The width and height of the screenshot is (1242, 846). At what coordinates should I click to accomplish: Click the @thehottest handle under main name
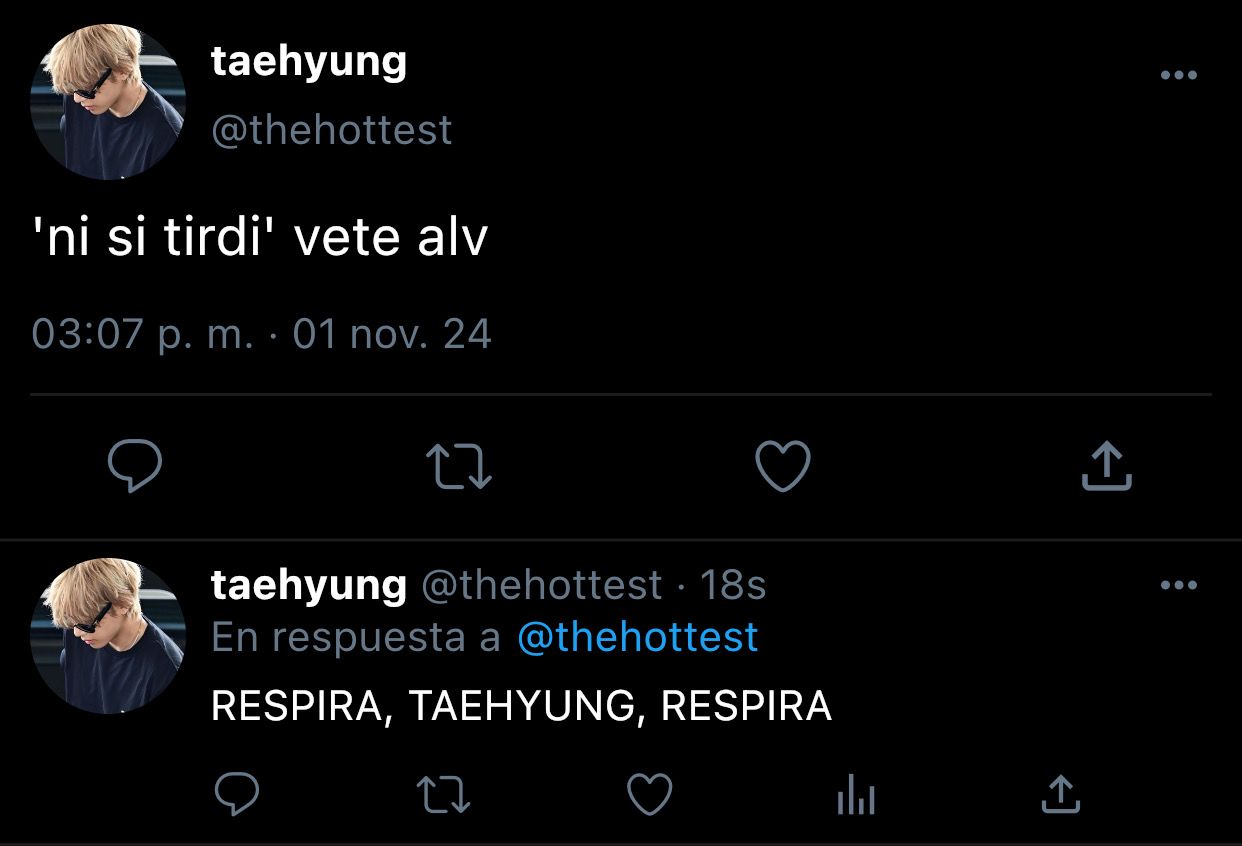332,130
